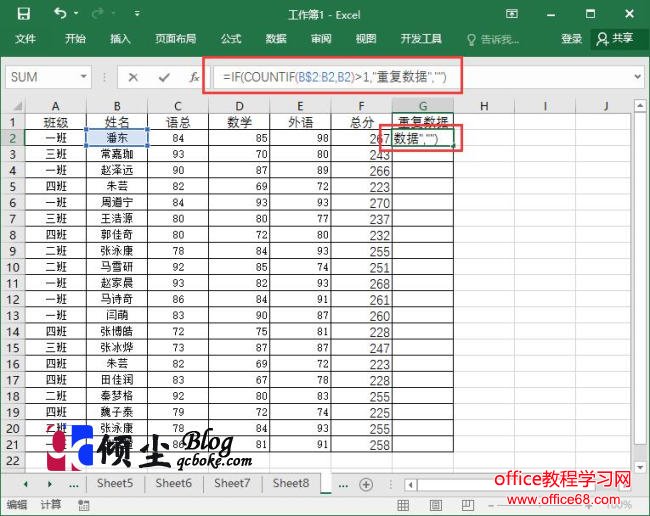Switch to the 审阅 ribbon tab
This screenshot has height=516, width=650.
321,39
